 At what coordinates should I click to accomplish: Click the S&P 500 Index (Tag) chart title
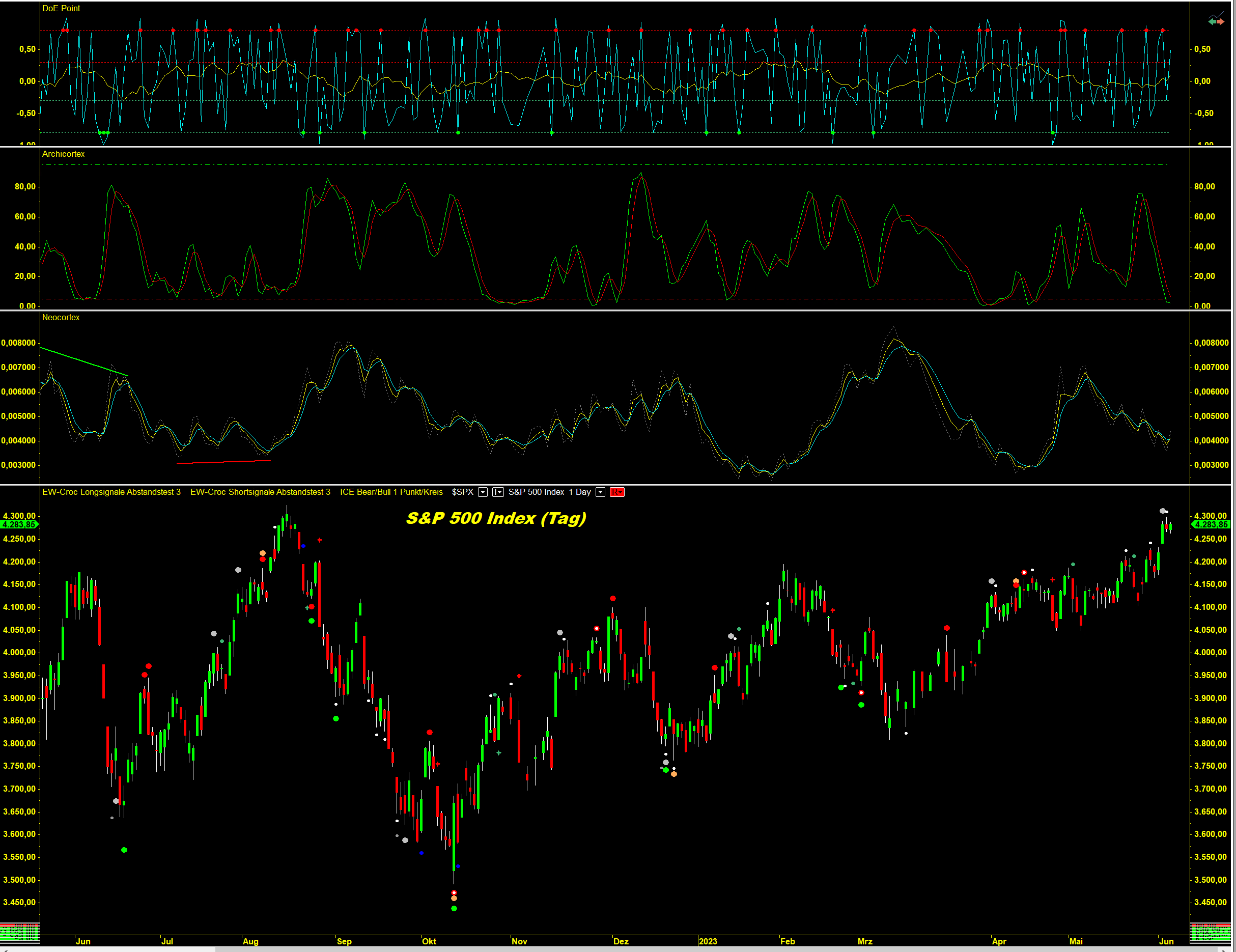pyautogui.click(x=496, y=518)
